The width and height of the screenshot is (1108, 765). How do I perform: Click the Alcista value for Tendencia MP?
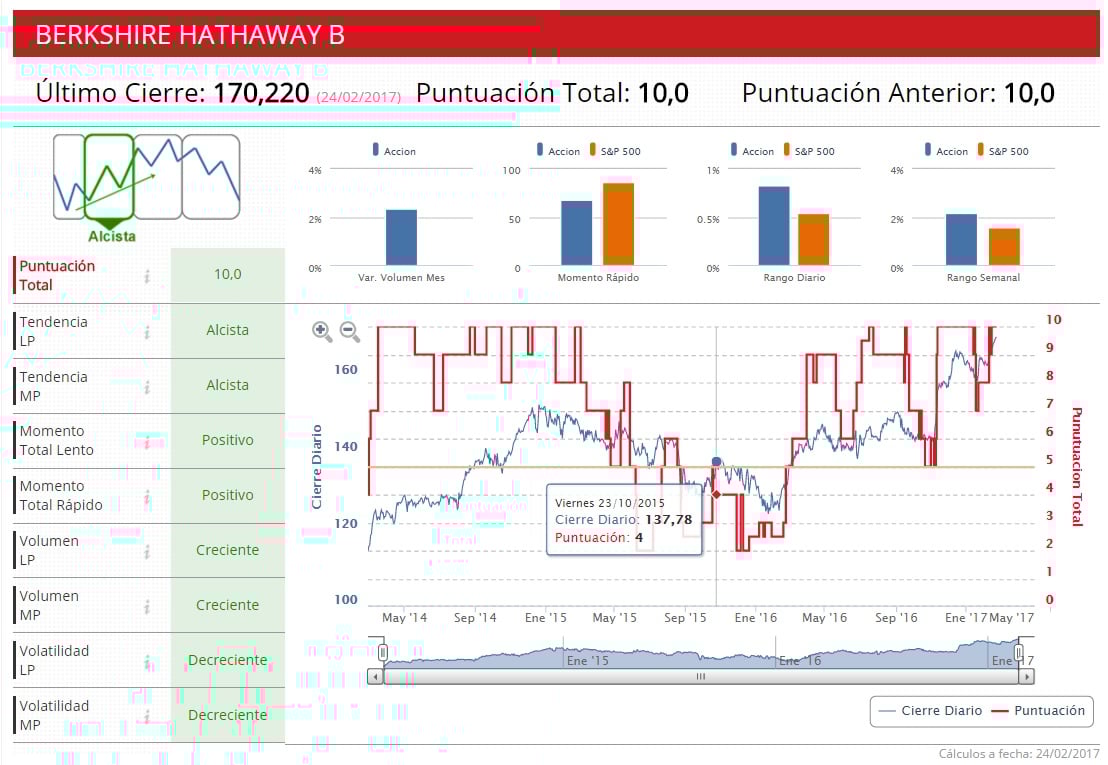pos(228,386)
